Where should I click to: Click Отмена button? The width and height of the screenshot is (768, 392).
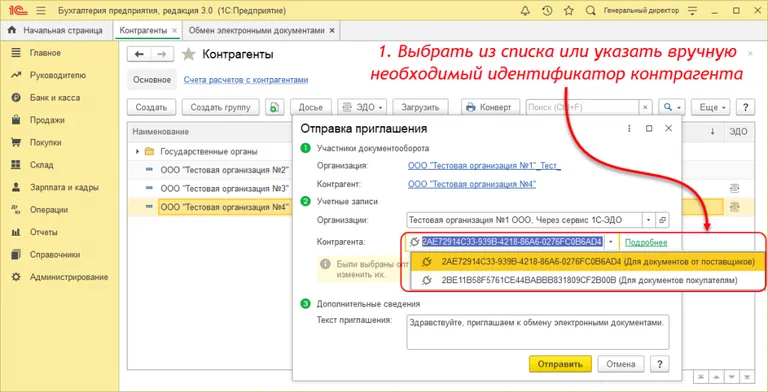pos(621,364)
